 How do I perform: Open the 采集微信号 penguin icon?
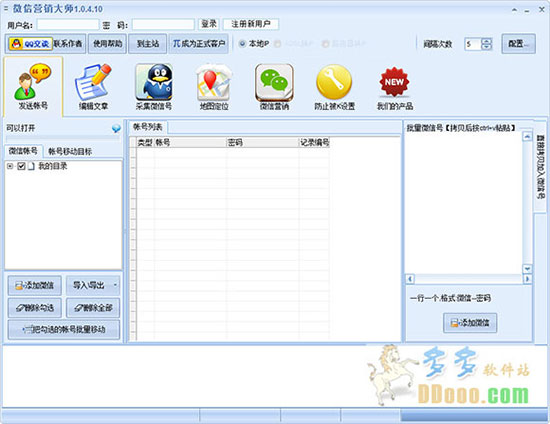[x=154, y=86]
